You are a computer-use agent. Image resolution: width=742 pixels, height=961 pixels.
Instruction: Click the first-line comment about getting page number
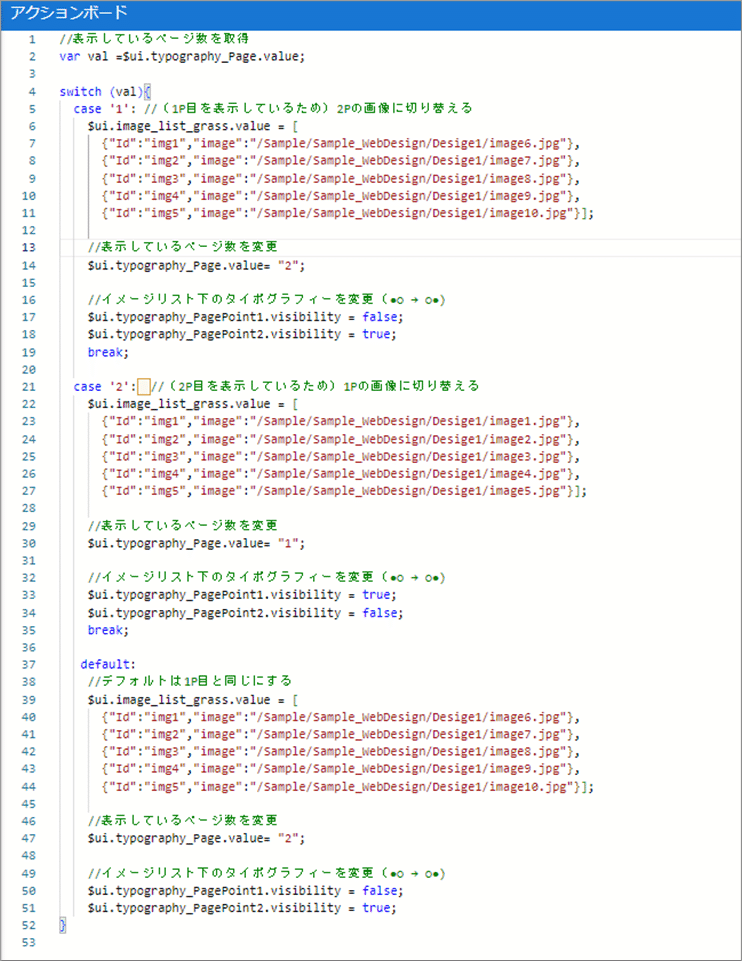154,39
